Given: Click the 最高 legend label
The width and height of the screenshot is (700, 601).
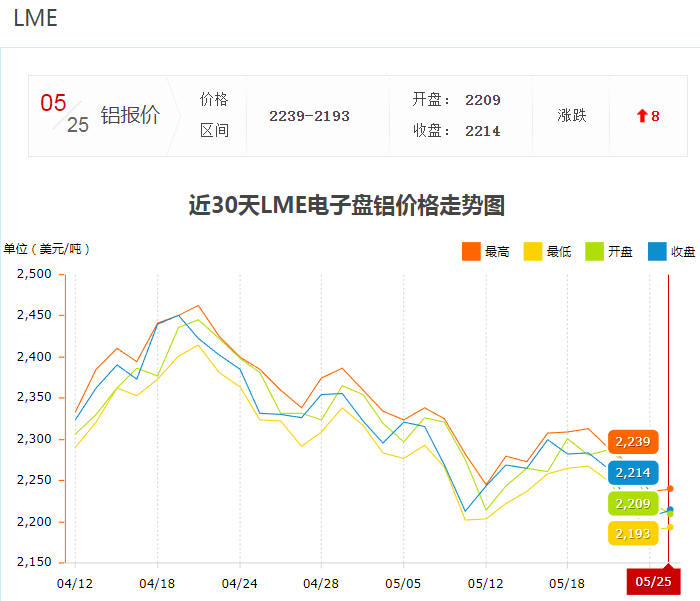Looking at the screenshot, I should [497, 252].
